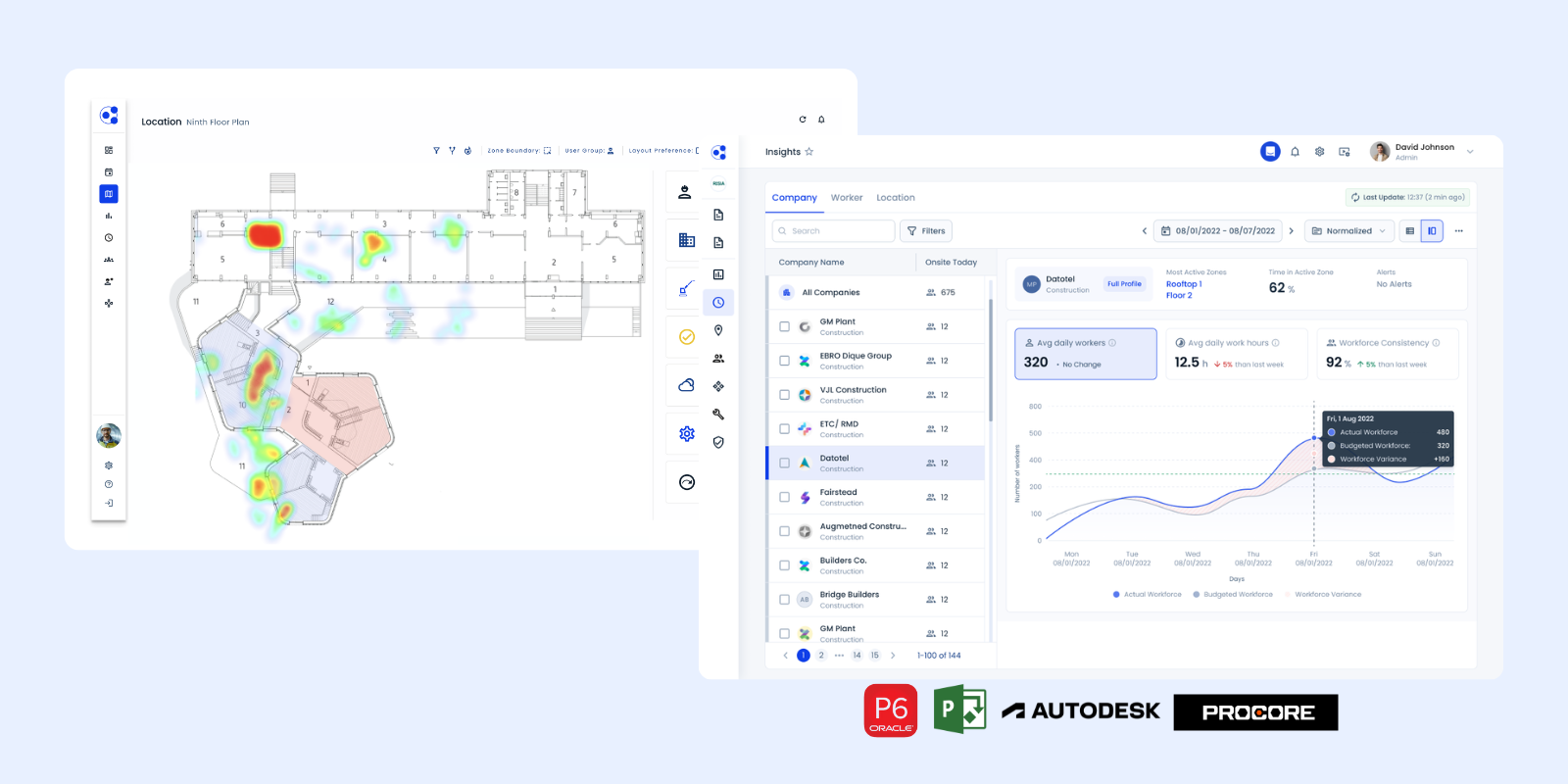Screen dimensions: 1568x784
Task: Open notifications bell in Location window
Action: [821, 120]
